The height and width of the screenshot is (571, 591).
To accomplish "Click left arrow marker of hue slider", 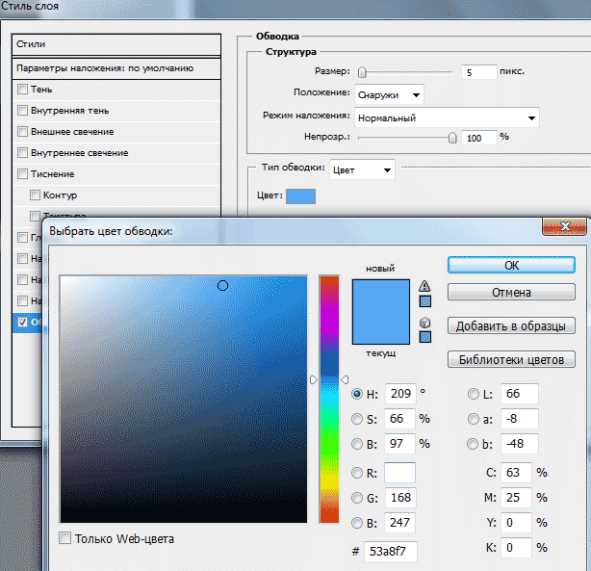I will click(313, 380).
